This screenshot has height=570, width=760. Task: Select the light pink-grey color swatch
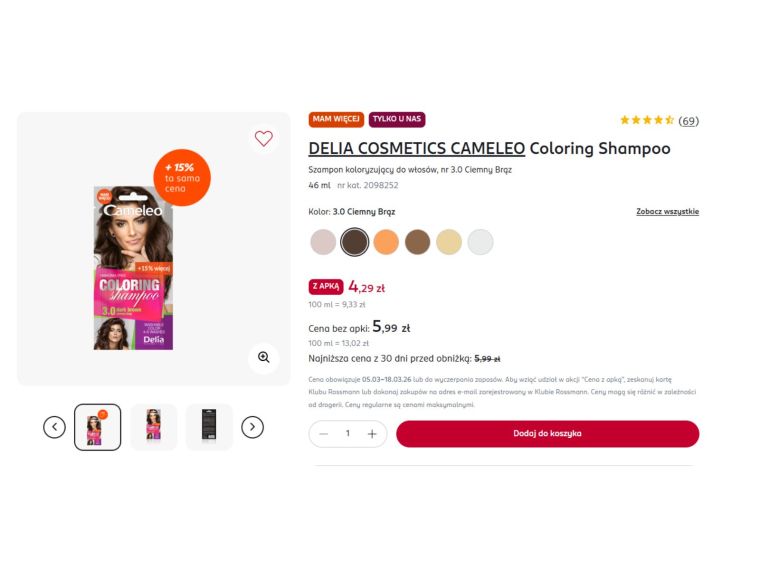click(323, 242)
